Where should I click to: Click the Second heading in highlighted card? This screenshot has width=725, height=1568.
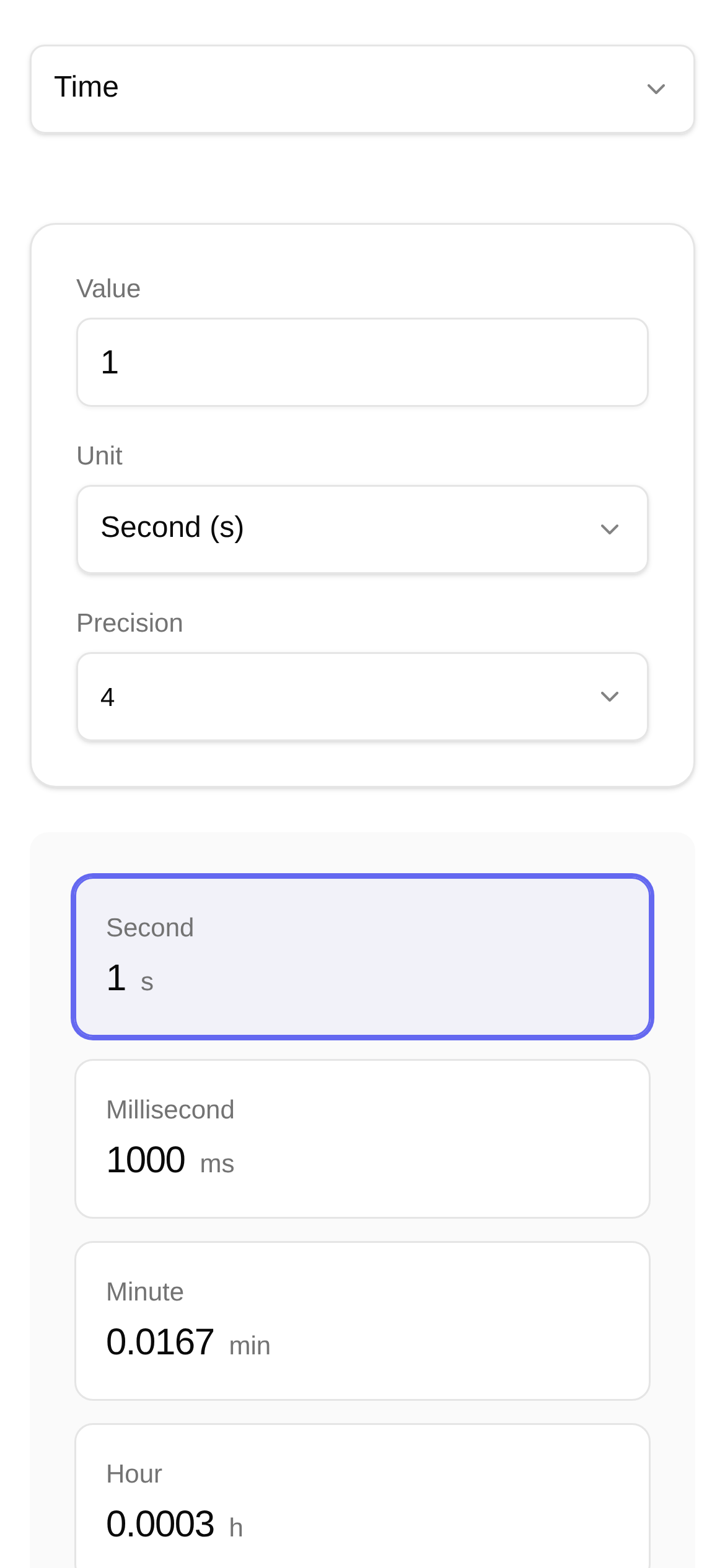click(x=150, y=928)
